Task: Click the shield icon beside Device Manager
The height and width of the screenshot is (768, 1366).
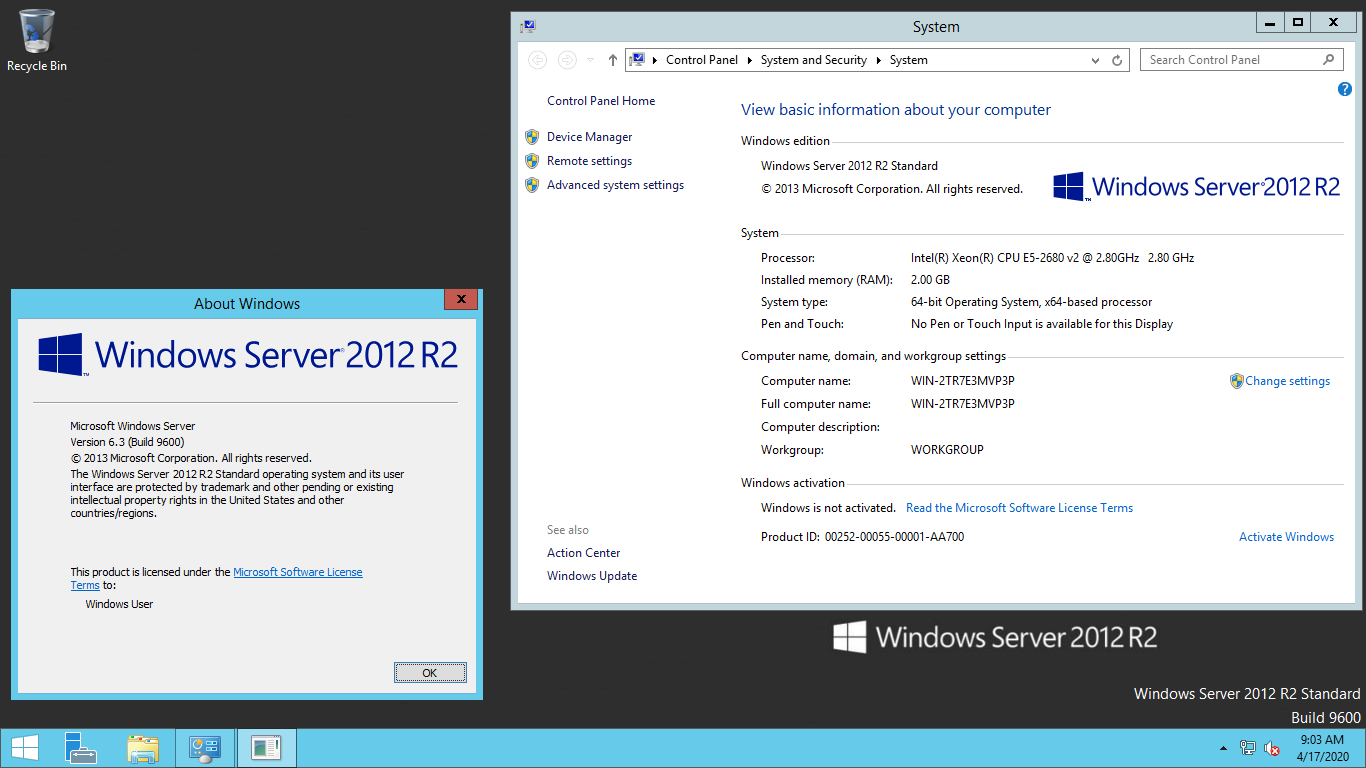Action: pos(532,137)
